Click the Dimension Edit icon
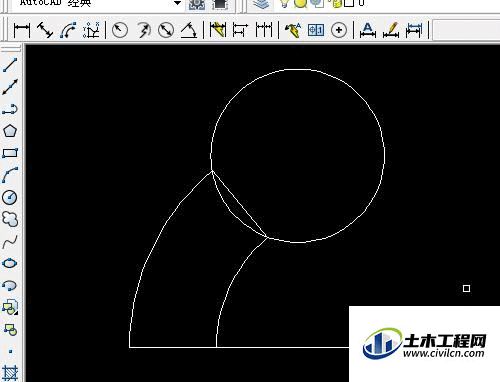Image resolution: width=500 pixels, height=382 pixels. point(368,30)
